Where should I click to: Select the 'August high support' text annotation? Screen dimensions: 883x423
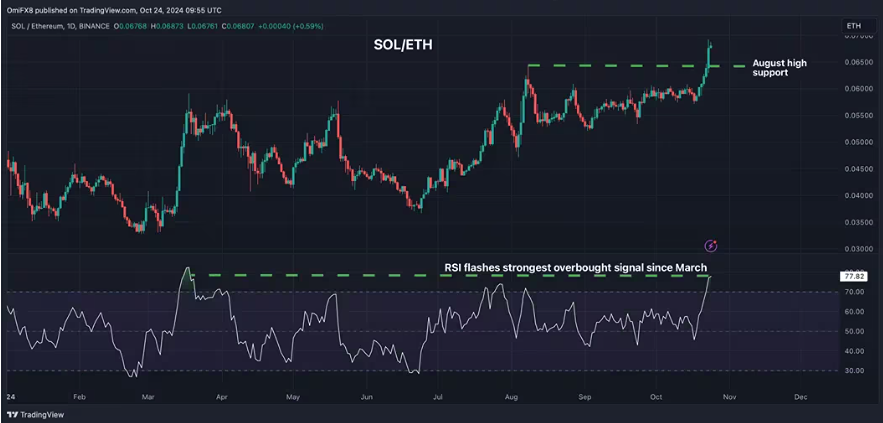point(779,68)
